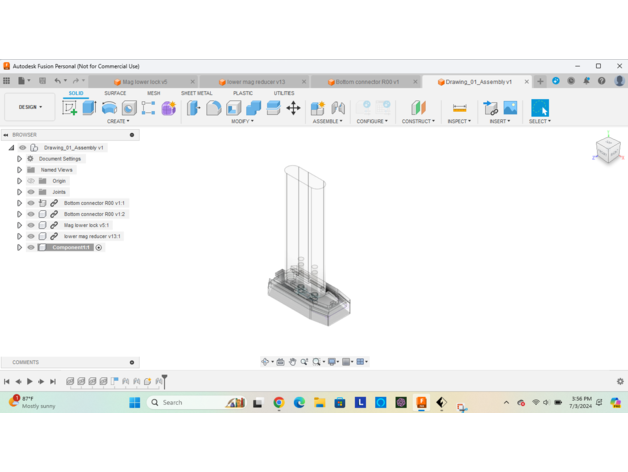Toggle visibility of the Origin folder
The image size is (628, 472).
point(31,181)
